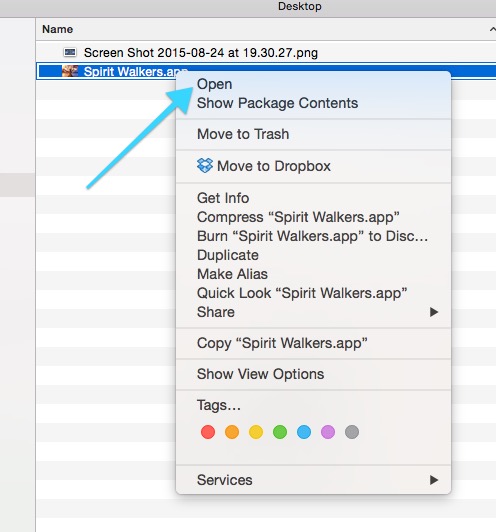
Task: Toggle sort order arrow in Name column
Action: (493, 30)
